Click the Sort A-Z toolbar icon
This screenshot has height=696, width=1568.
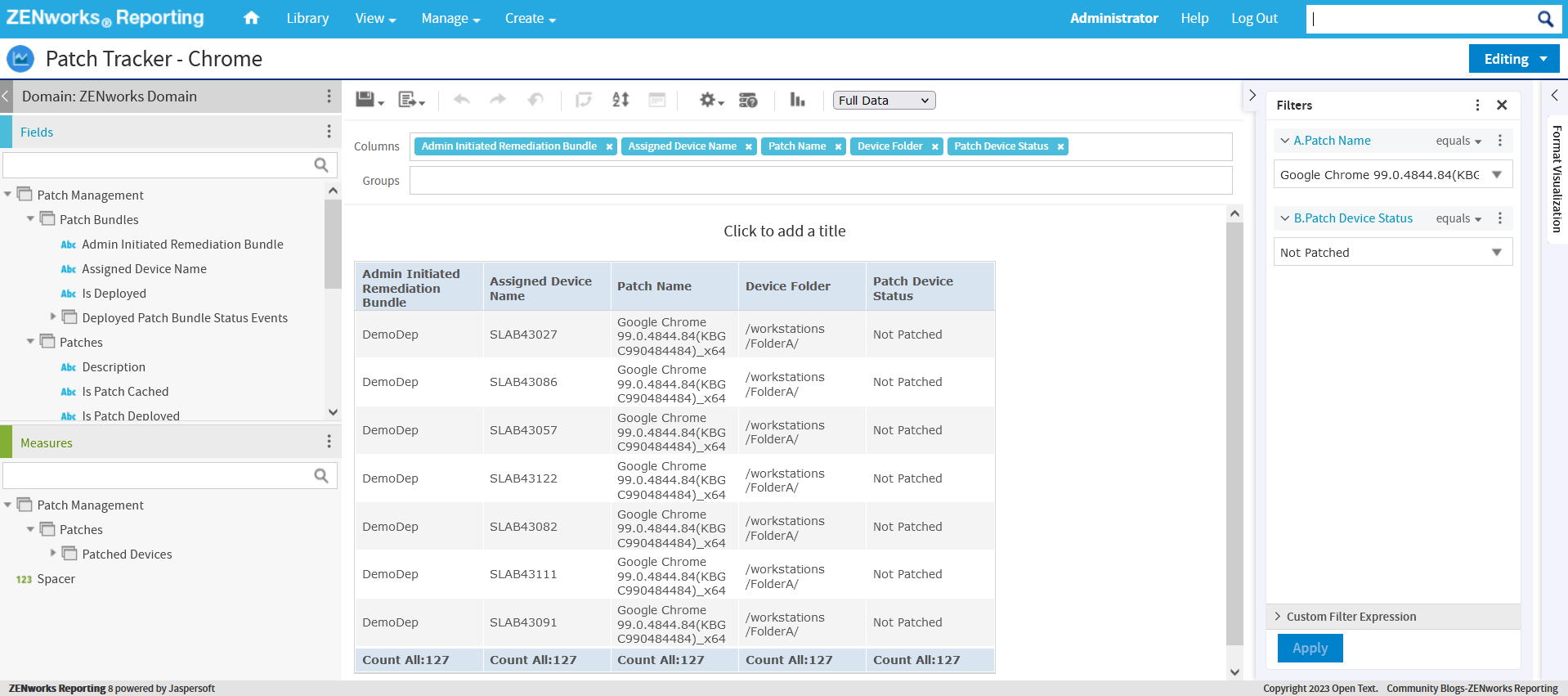pos(620,100)
